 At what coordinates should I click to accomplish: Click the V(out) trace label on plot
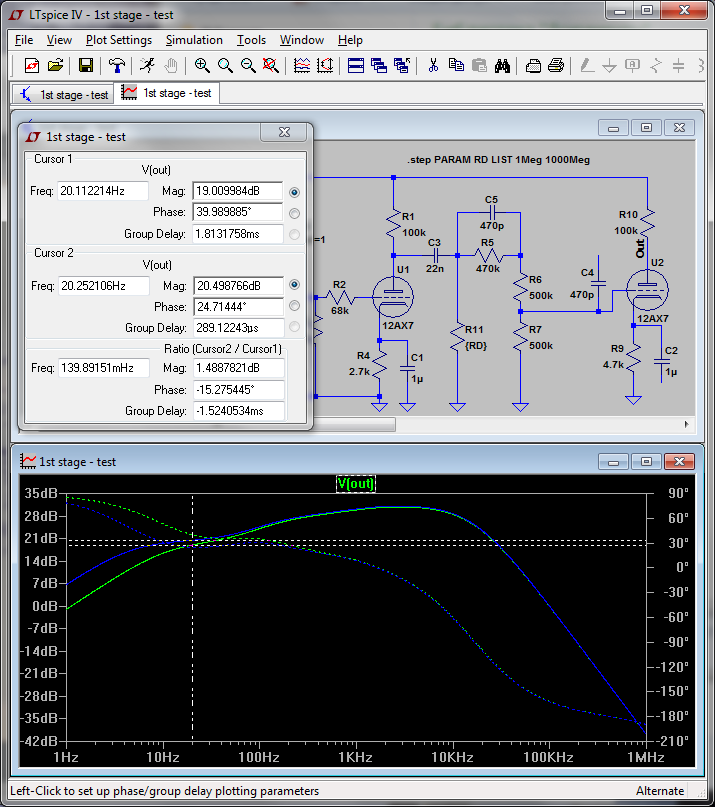click(x=355, y=484)
